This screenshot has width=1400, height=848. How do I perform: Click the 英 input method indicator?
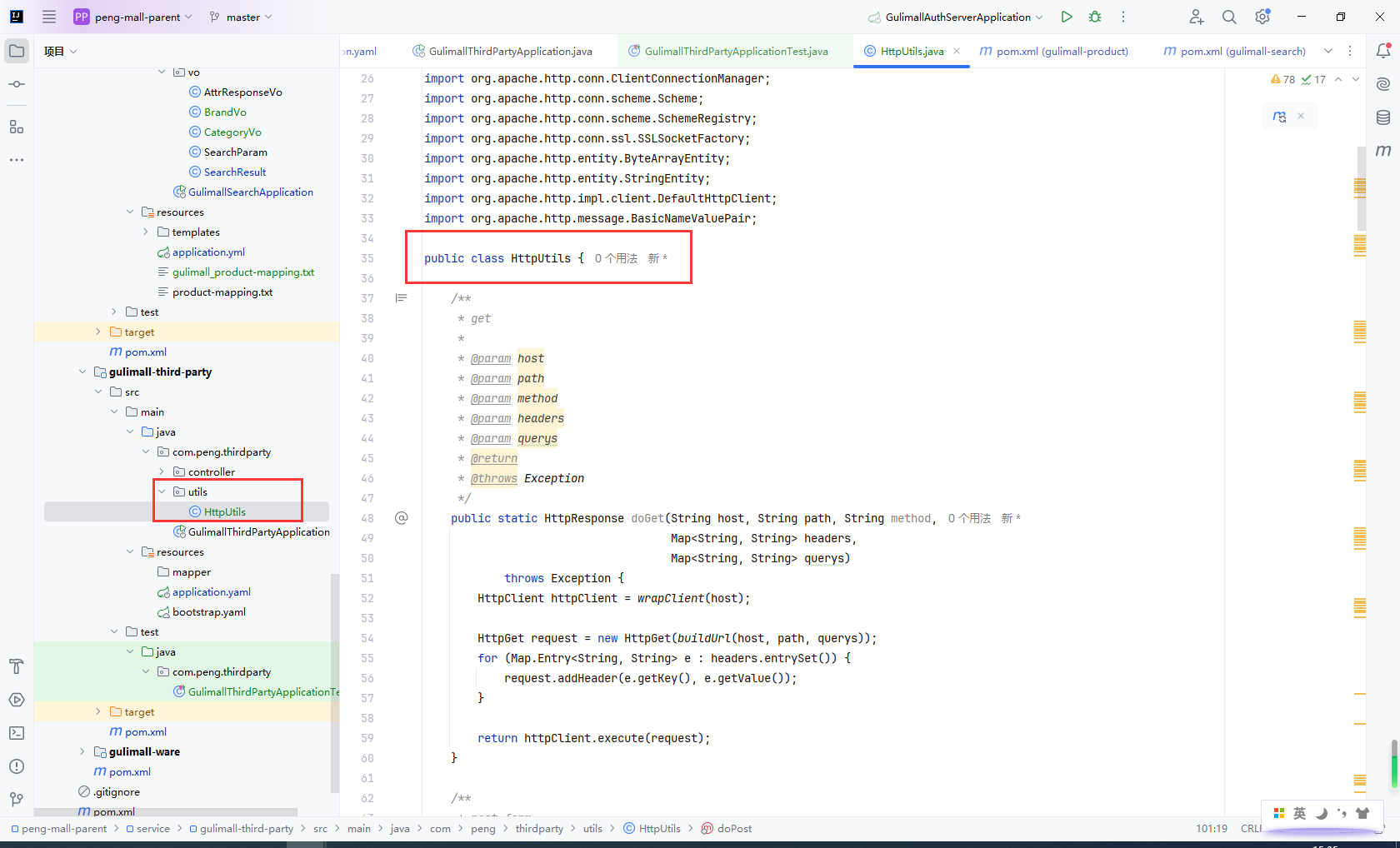[x=1300, y=813]
